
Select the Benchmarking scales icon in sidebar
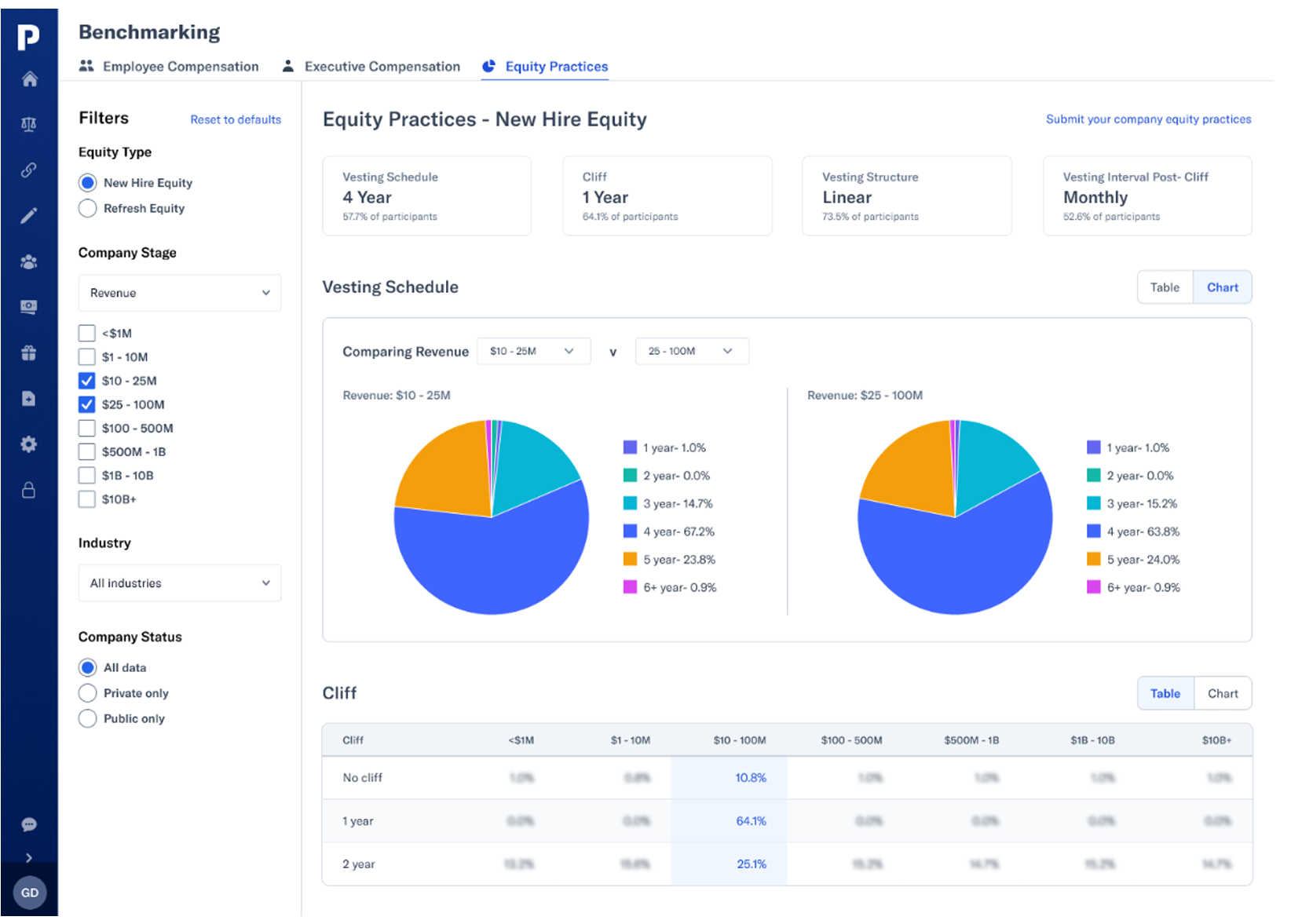[x=29, y=124]
